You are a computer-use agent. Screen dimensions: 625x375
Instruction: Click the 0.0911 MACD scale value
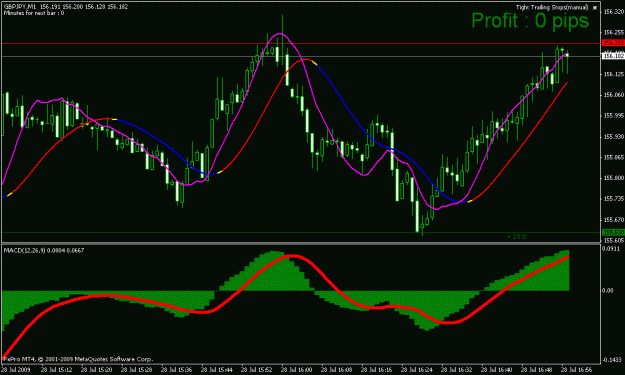coord(611,249)
